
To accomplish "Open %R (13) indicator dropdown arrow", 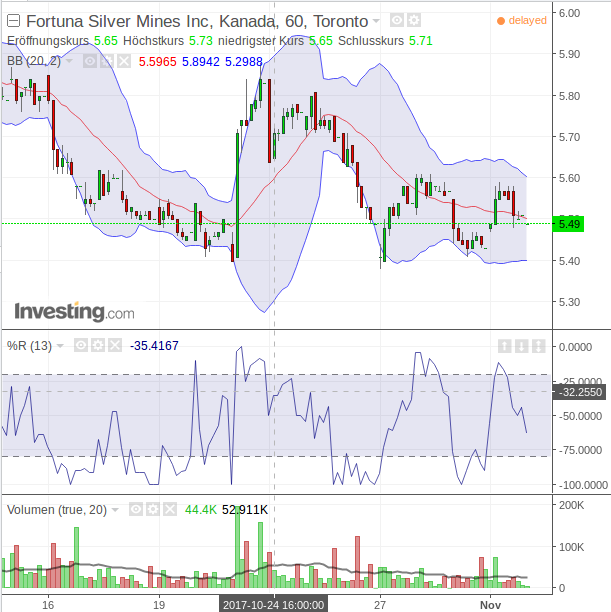I will [59, 346].
